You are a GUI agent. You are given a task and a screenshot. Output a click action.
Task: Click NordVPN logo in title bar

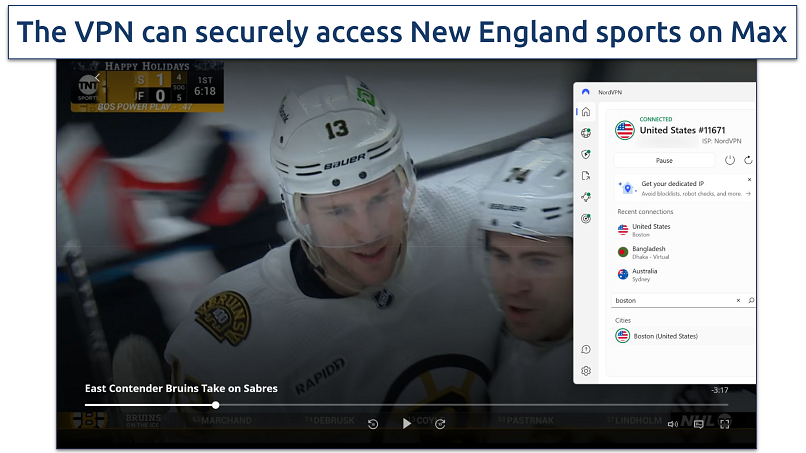tap(585, 92)
